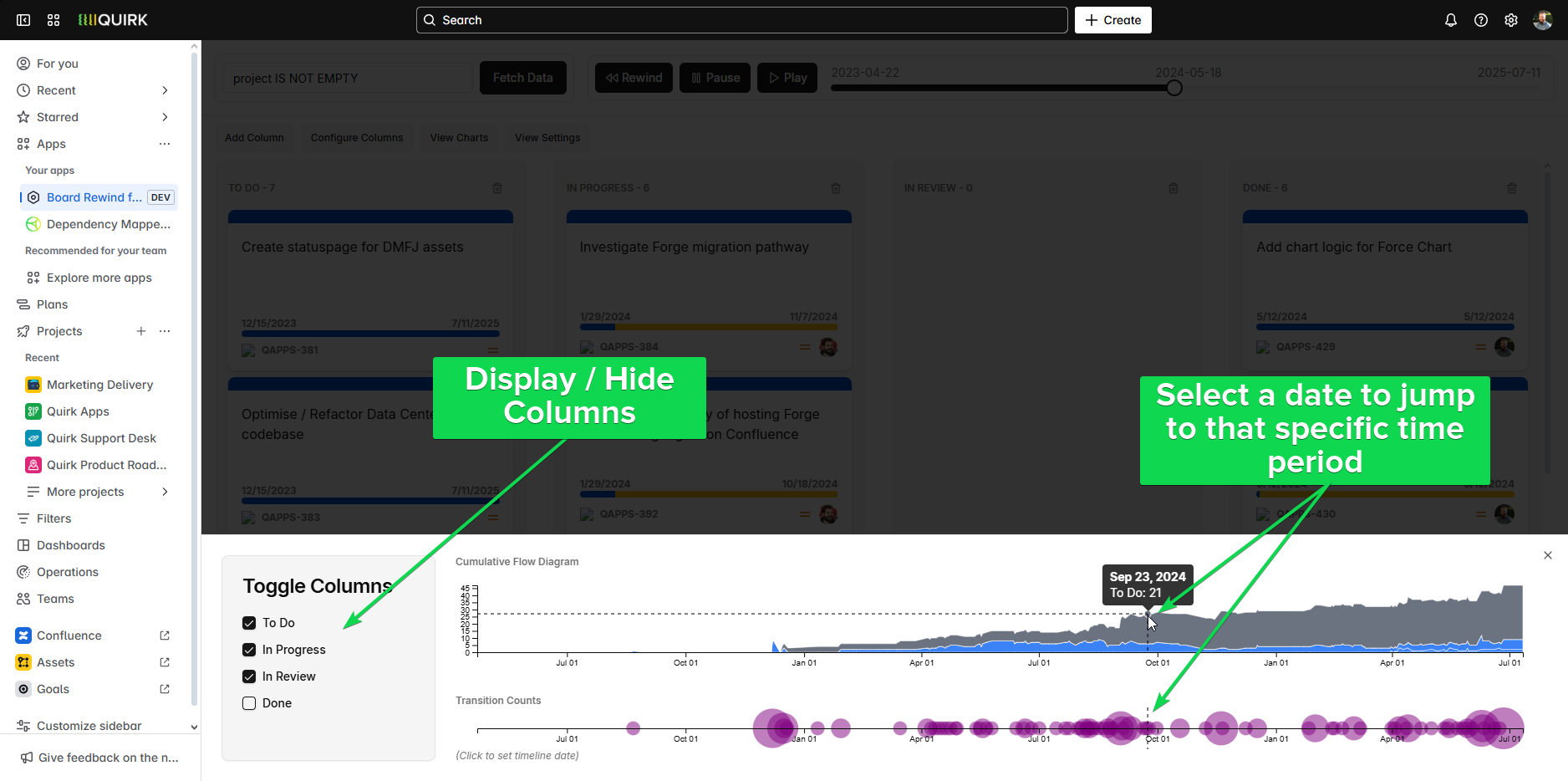The width and height of the screenshot is (1568, 781).
Task: Open Confluence external link icon
Action: point(165,636)
